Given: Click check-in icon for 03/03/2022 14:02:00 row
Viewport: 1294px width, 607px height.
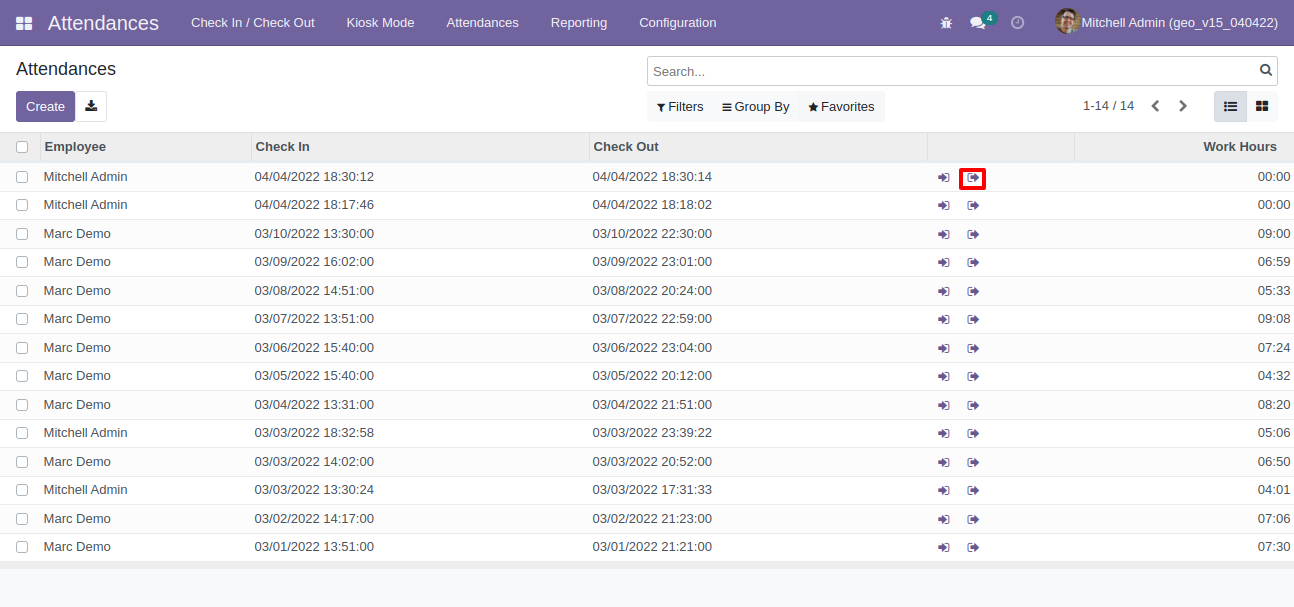Looking at the screenshot, I should point(944,463).
